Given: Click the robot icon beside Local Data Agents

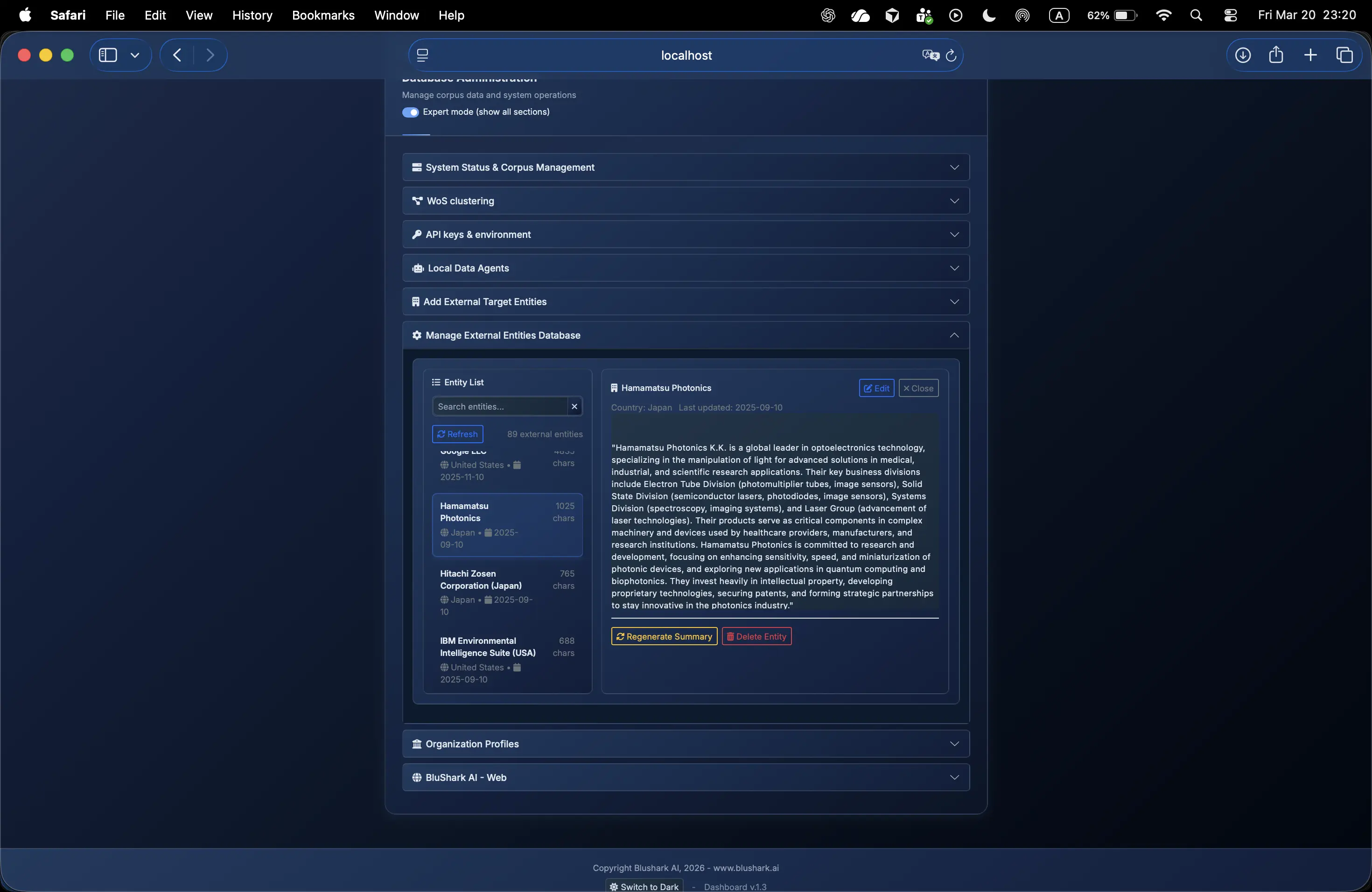Looking at the screenshot, I should [x=418, y=268].
